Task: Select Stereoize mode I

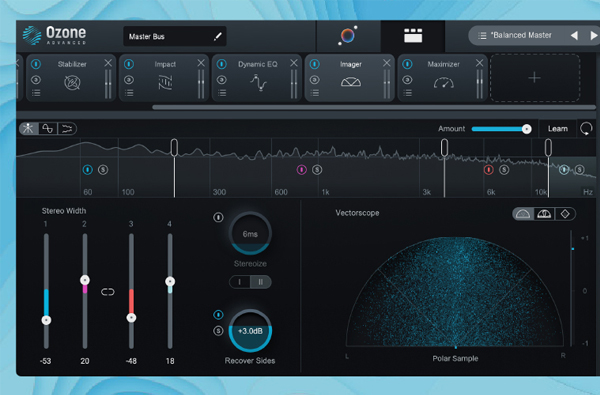Action: (x=240, y=282)
